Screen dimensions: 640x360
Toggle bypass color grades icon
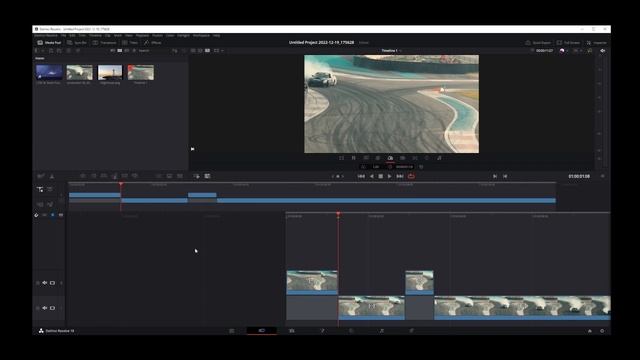562,51
